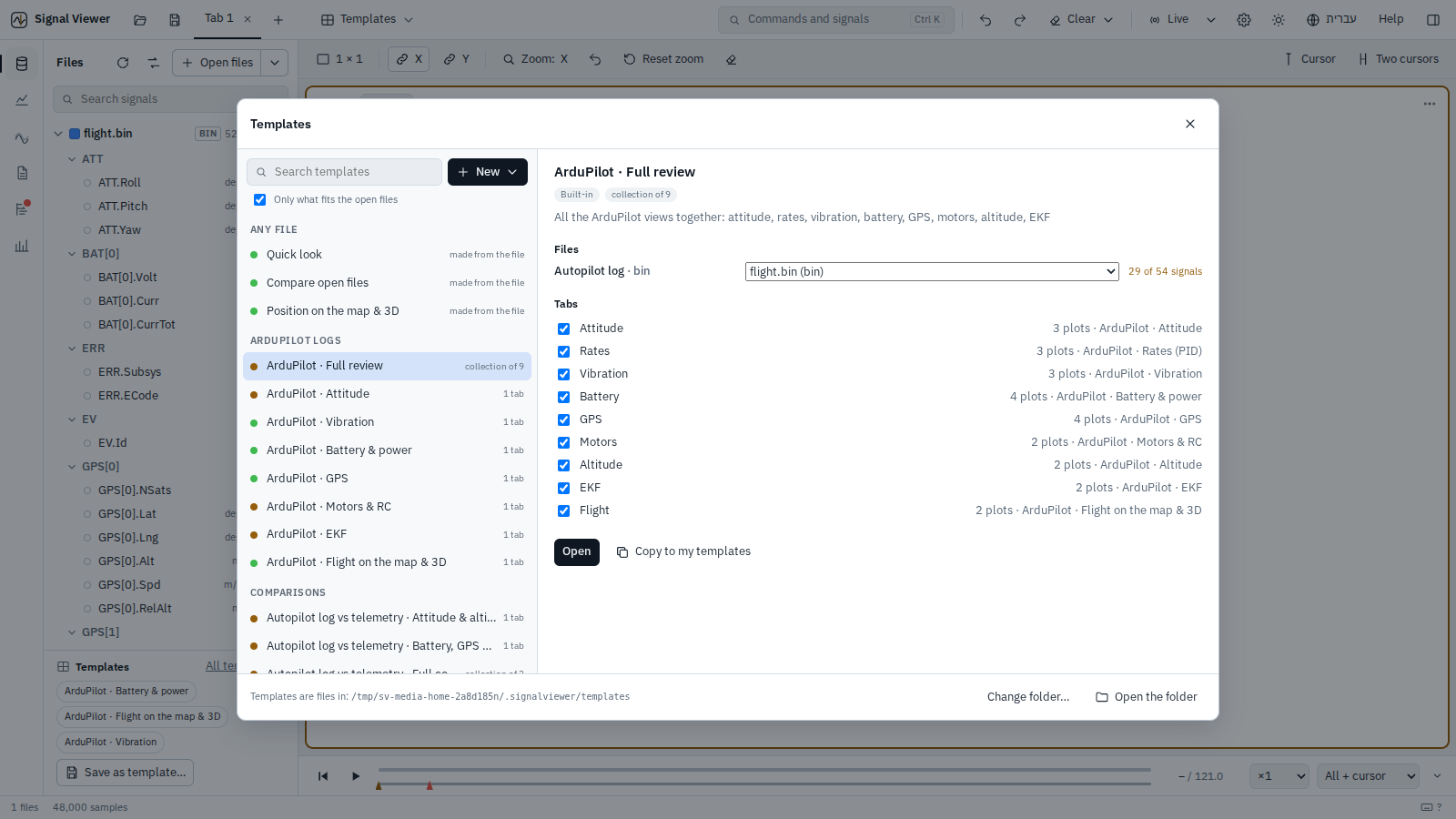Screen dimensions: 1456x819
Task: Skip to start of playback
Action: point(323,776)
